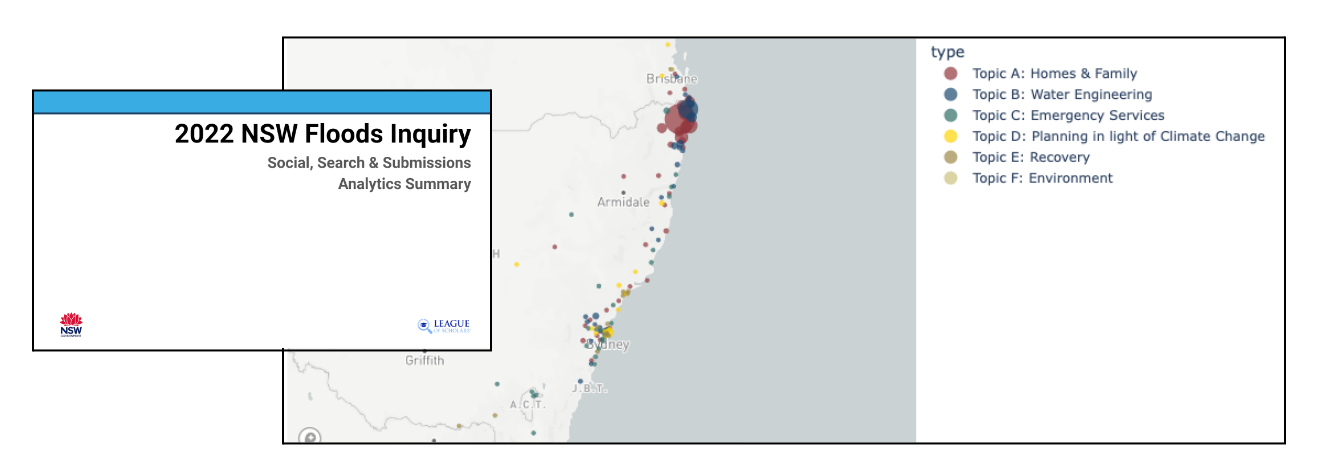Click the League of Scholars logo
1323x474 pixels.
443,325
